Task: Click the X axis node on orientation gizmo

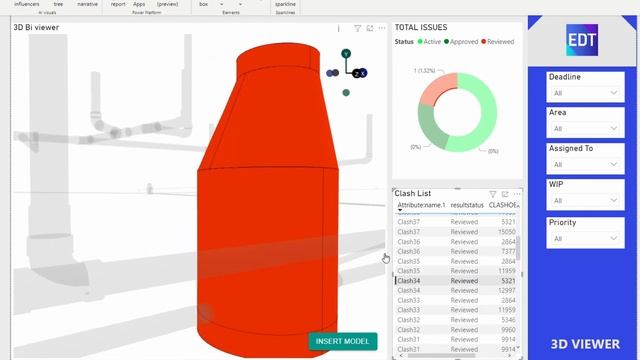Action: pos(363,73)
